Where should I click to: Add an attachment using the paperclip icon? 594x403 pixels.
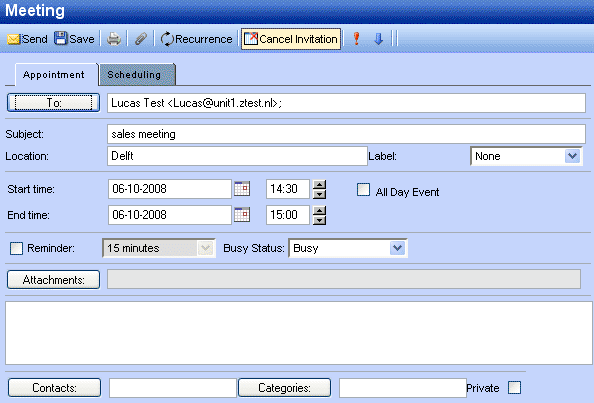[141, 39]
